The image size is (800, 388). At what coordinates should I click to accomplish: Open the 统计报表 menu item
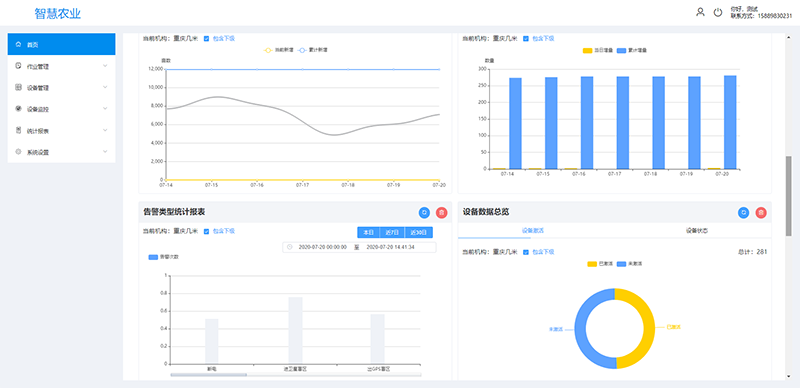coord(61,130)
